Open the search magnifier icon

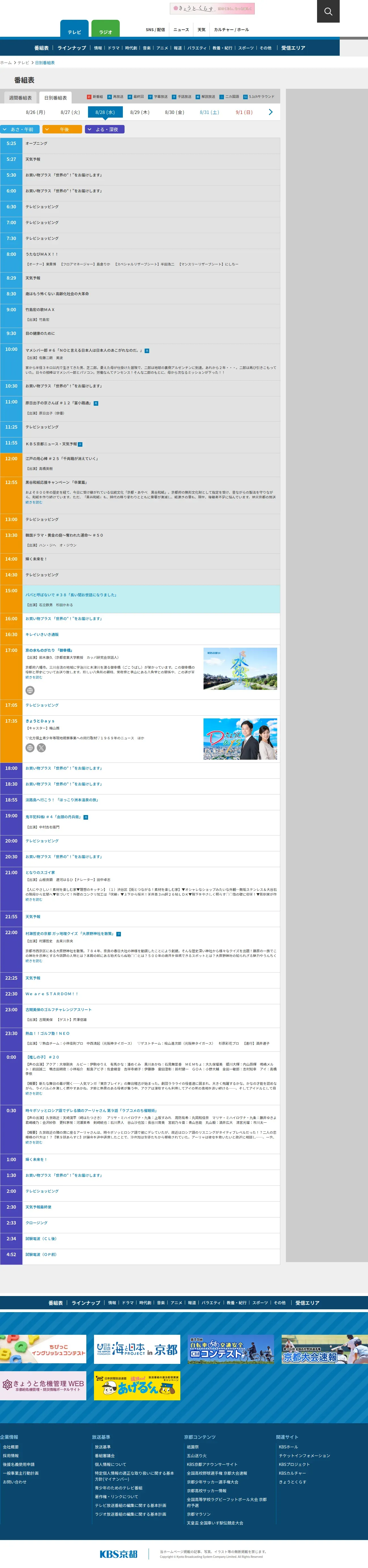point(328,12)
